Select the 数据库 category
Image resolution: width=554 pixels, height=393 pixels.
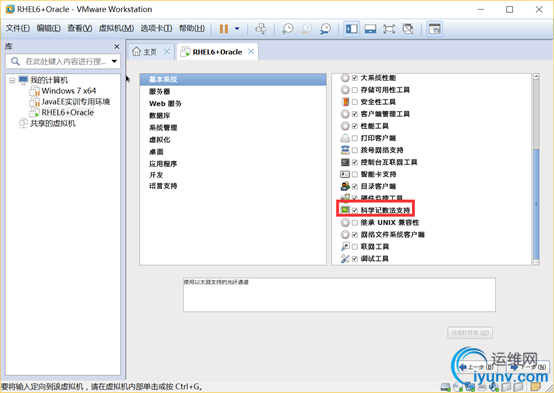point(160,116)
